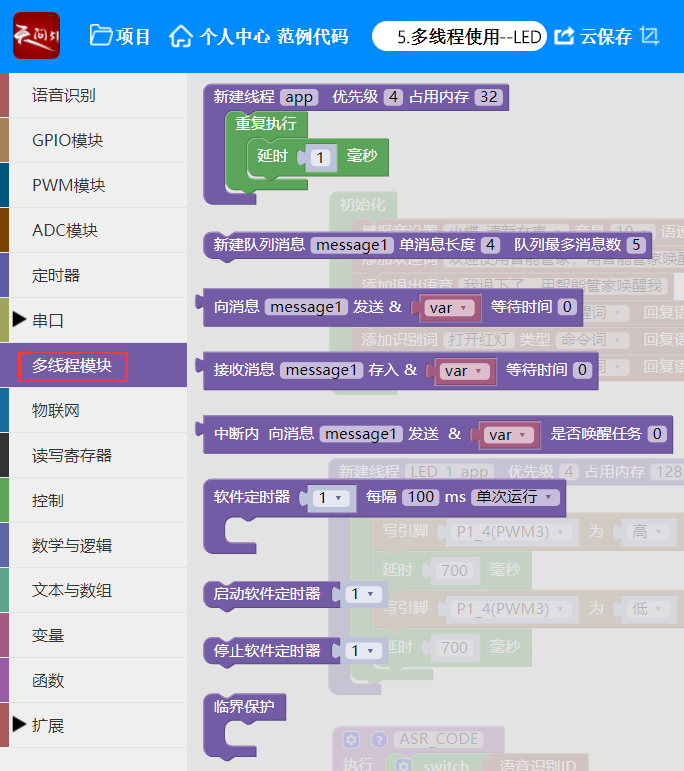This screenshot has width=684, height=771.
Task: Select 数学与逻辑 category
Action: 93,545
